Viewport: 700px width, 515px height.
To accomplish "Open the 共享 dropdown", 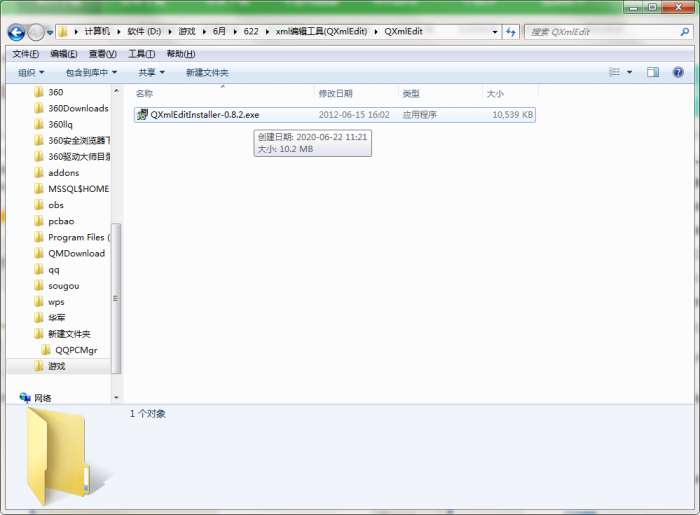I will 151,72.
